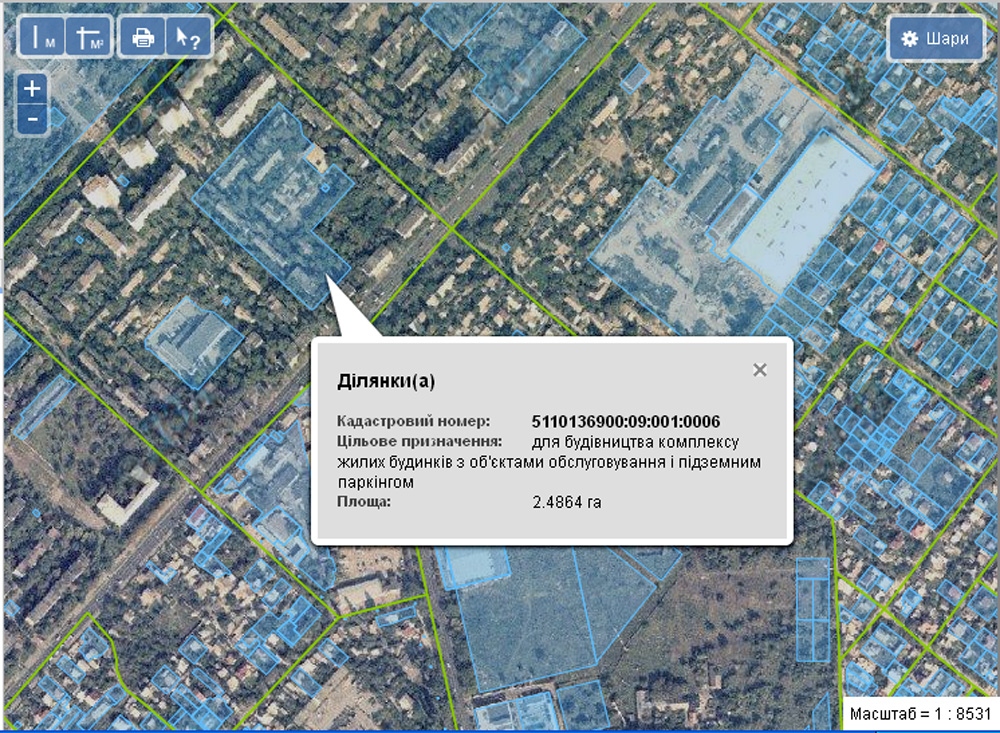
Task: Select the large light-roofed warehouse parcel
Action: 805,210
